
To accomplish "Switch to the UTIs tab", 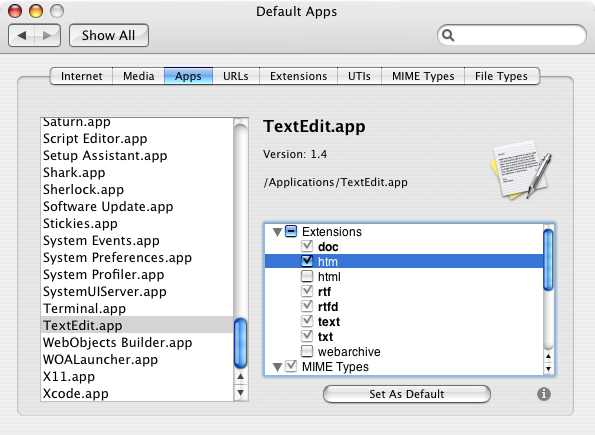I will [359, 76].
